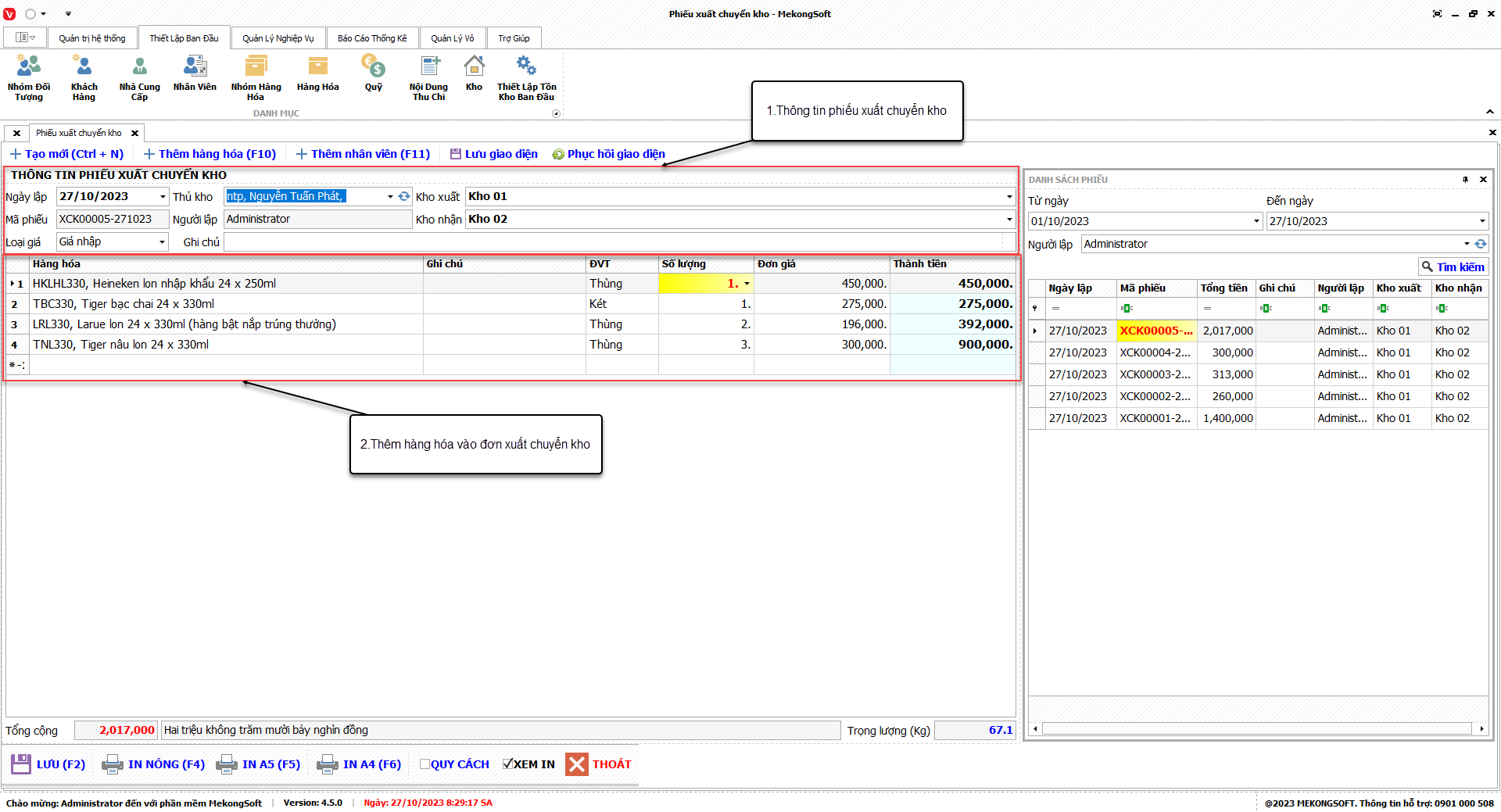Viewport: 1501px width, 812px height.
Task: Click the Tìm kiếm search button
Action: coord(1453,267)
